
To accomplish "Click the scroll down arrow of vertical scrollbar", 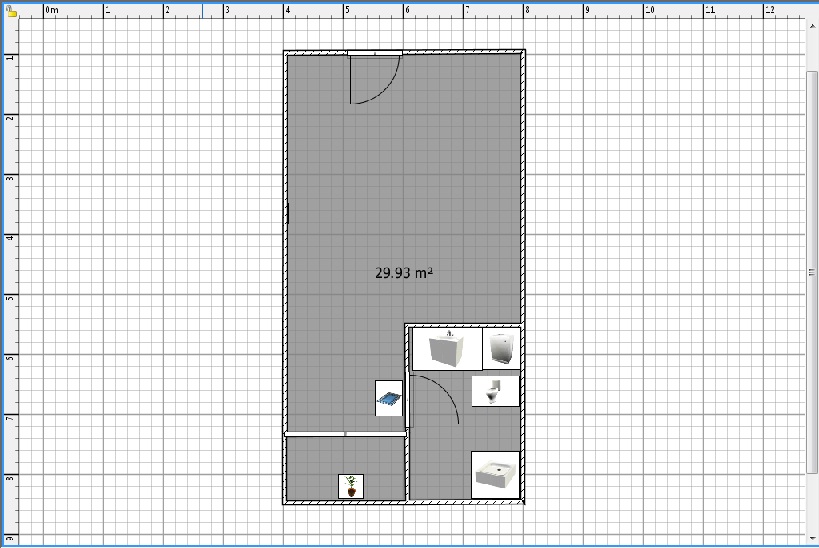I will click(x=812, y=538).
